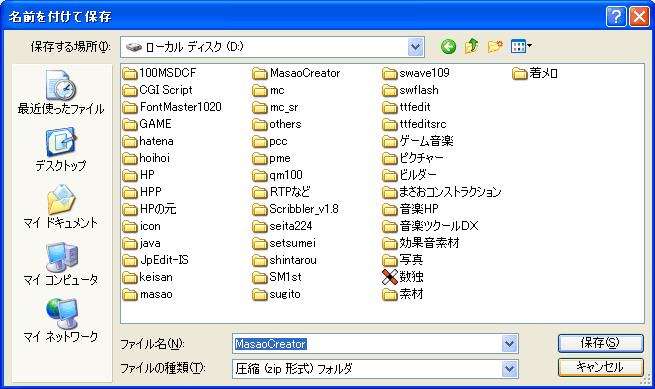Select the 100MSDCF folder
The image size is (655, 389).
pyautogui.click(x=160, y=73)
